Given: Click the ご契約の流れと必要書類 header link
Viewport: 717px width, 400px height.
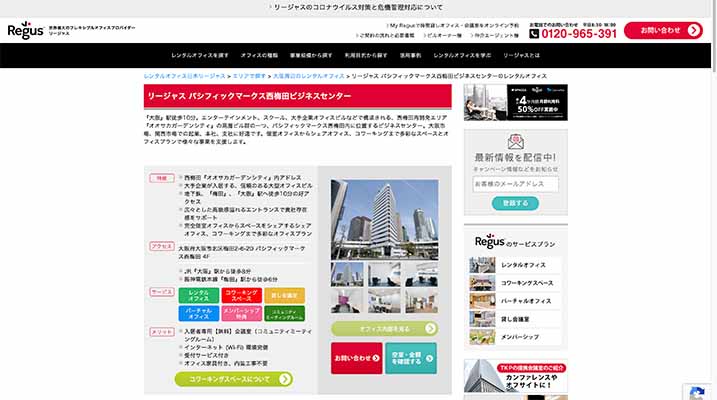Looking at the screenshot, I should (x=385, y=35).
